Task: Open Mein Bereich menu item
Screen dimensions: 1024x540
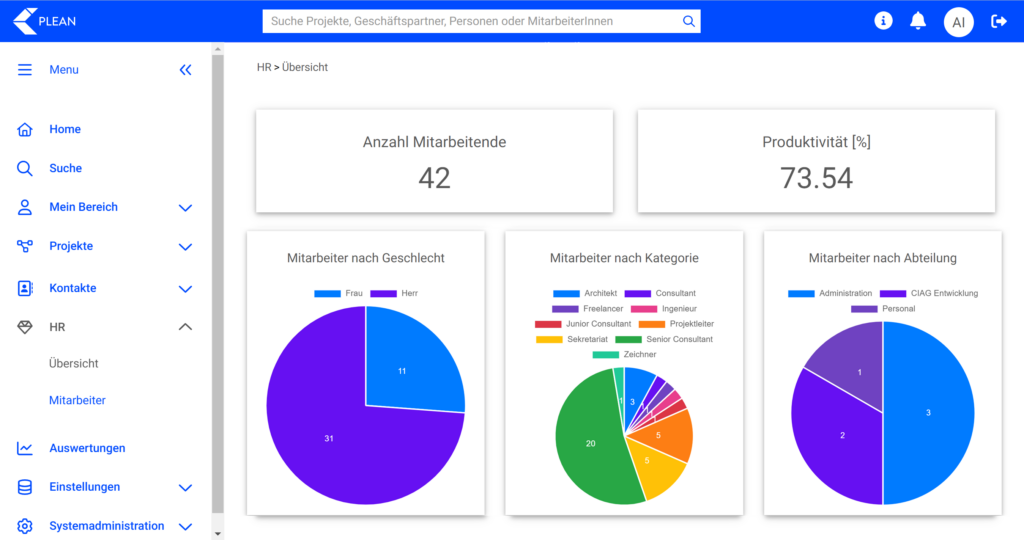Action: 84,207
